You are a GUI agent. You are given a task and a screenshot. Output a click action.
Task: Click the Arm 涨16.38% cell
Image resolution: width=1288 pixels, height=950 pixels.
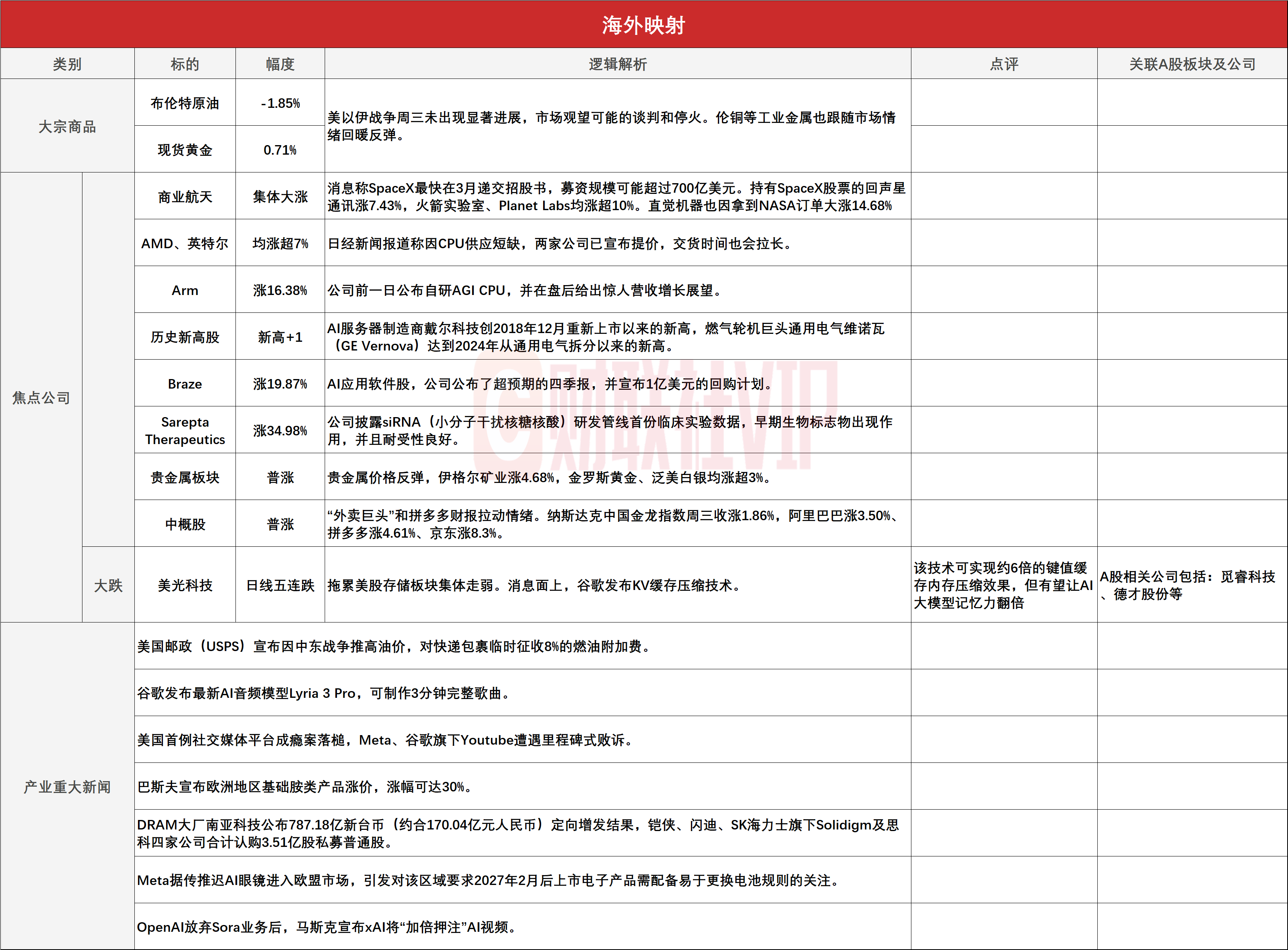(280, 290)
